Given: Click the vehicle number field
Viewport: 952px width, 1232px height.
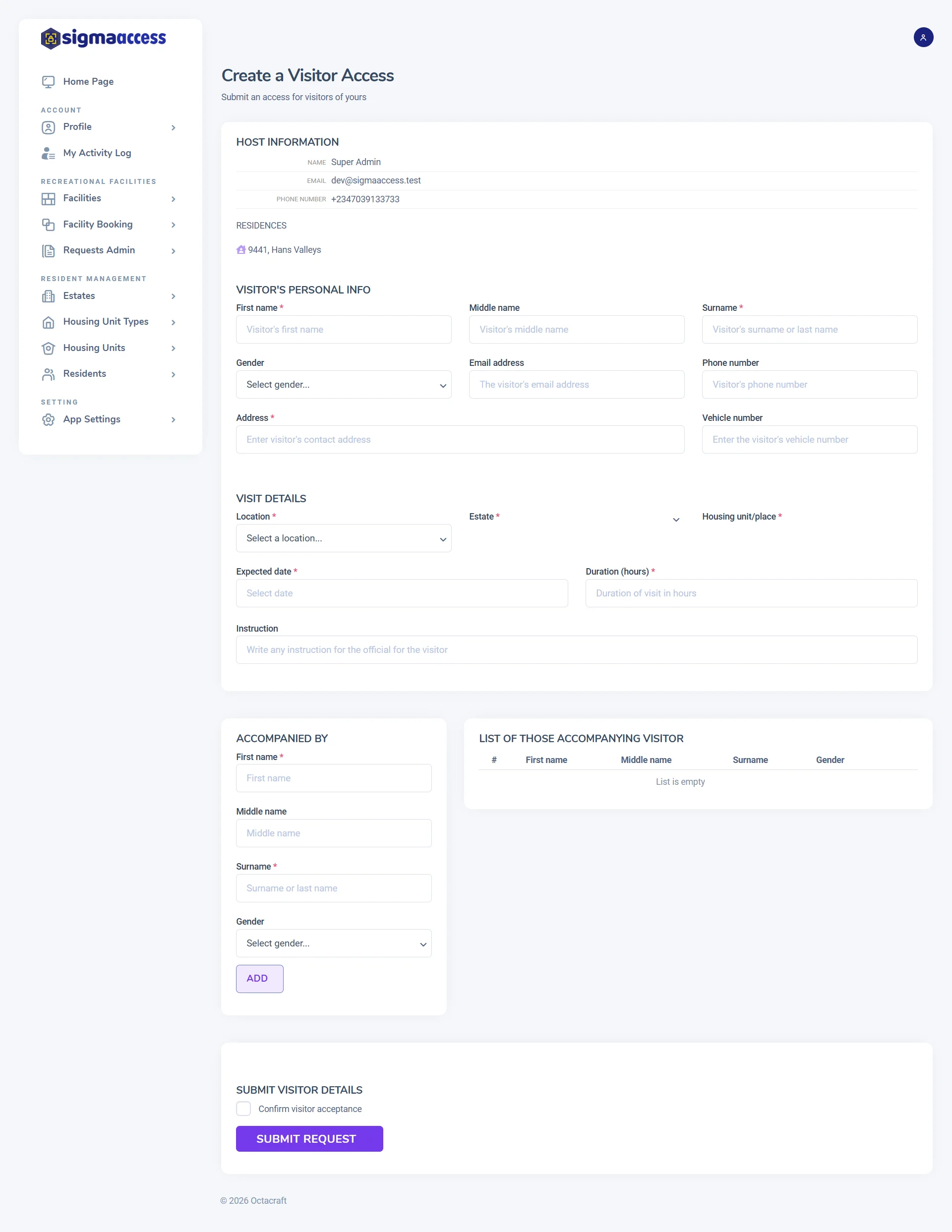Looking at the screenshot, I should tap(810, 439).
